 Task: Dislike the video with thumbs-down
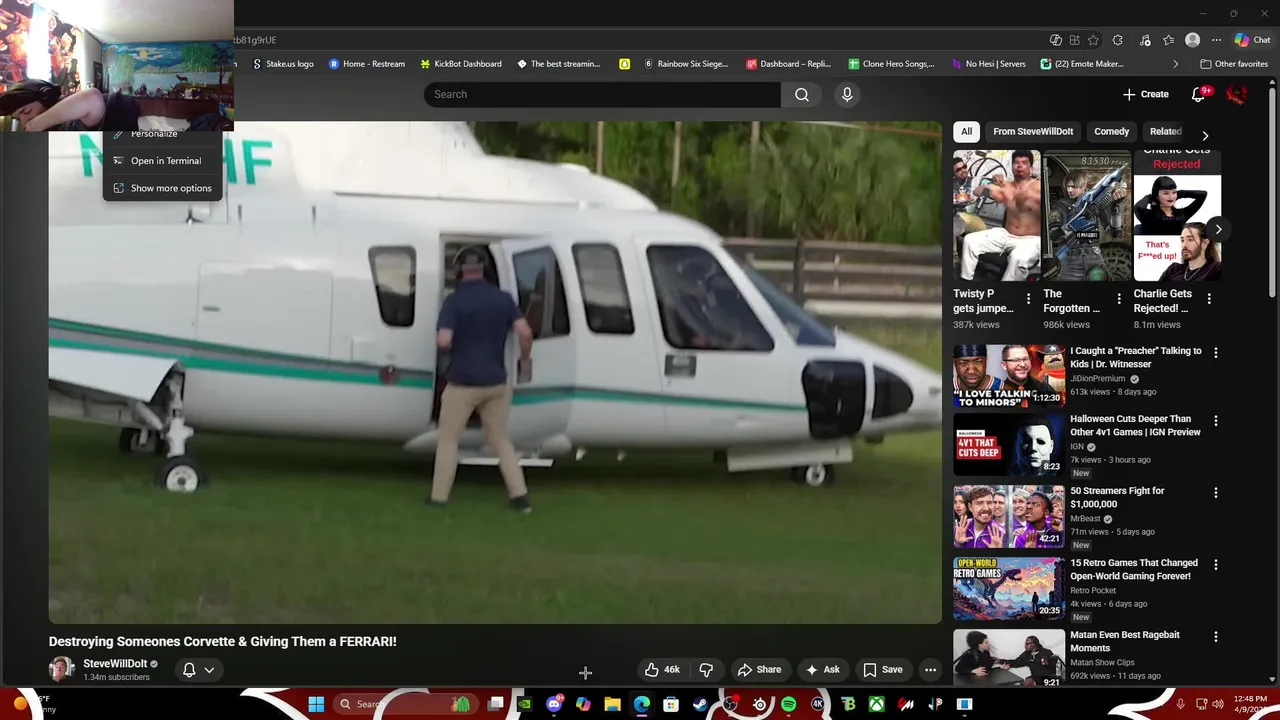pos(706,670)
